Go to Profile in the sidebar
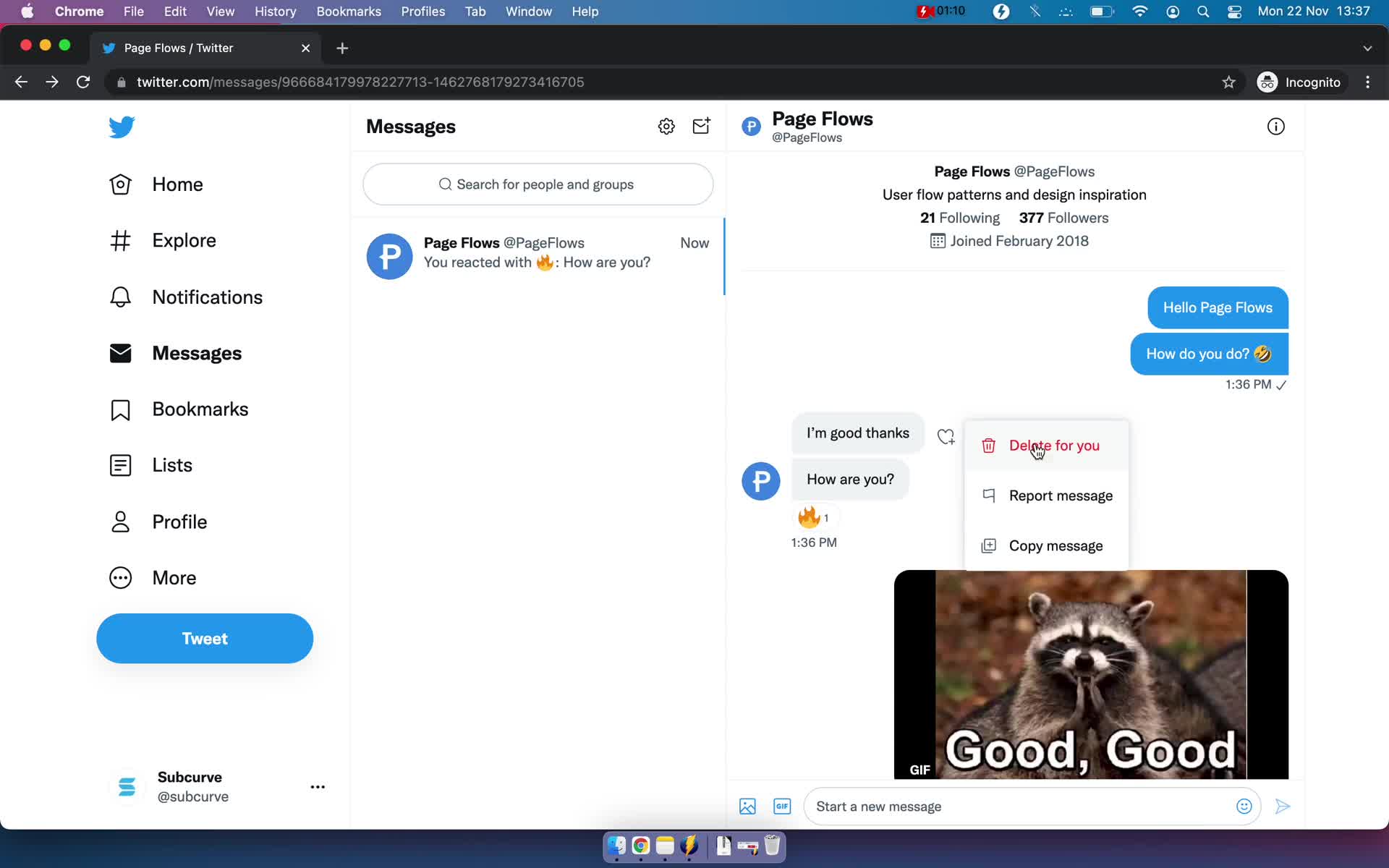 click(x=158, y=522)
